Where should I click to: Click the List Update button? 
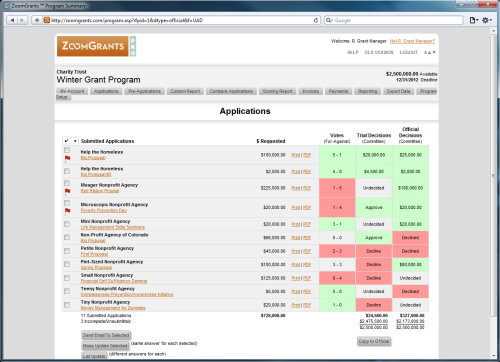[94, 356]
